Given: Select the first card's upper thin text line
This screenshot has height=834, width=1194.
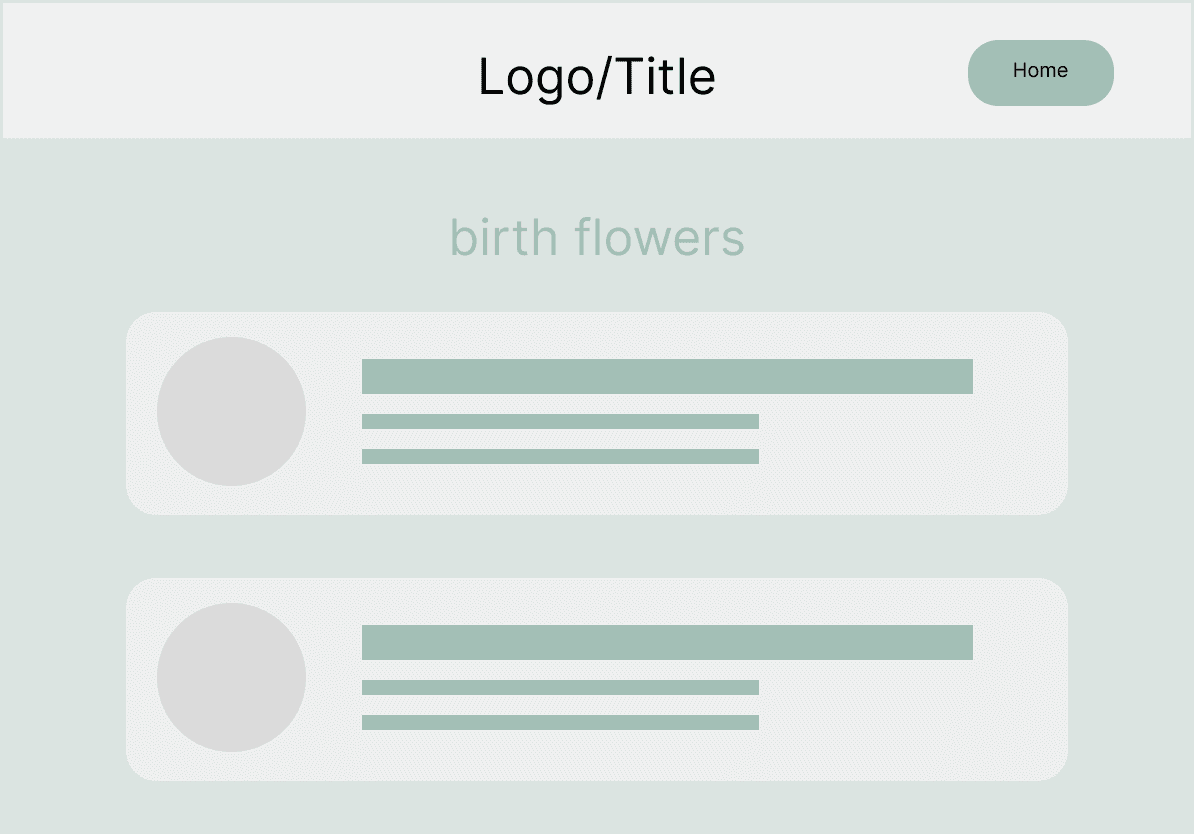Looking at the screenshot, I should tap(560, 421).
